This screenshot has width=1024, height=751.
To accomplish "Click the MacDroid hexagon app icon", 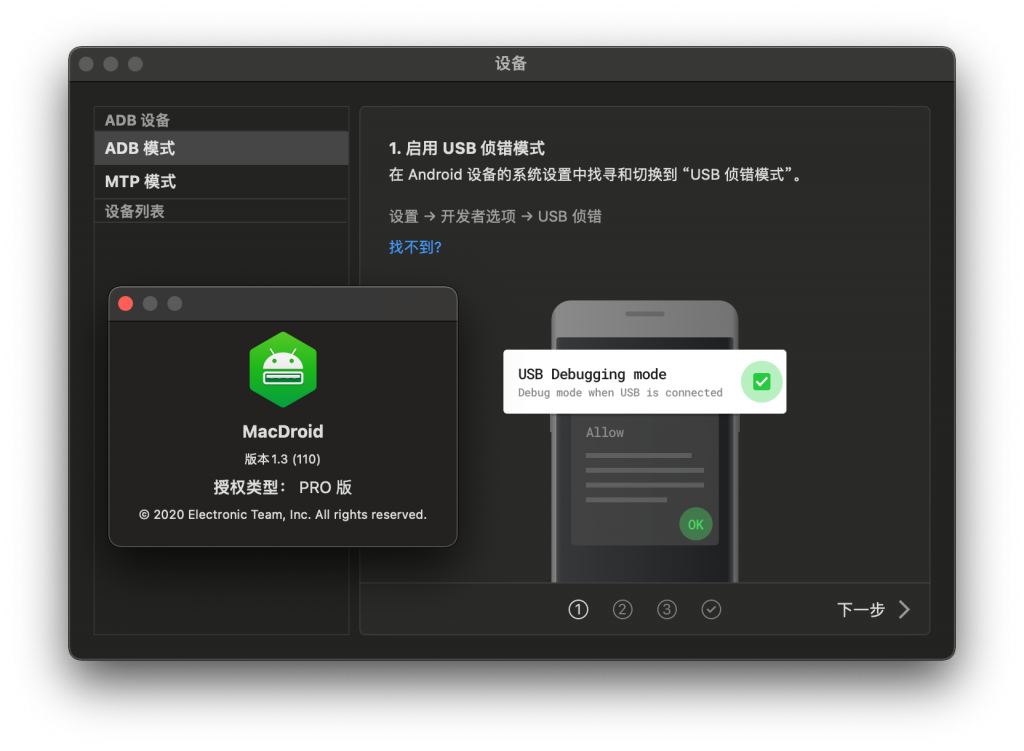I will click(283, 370).
